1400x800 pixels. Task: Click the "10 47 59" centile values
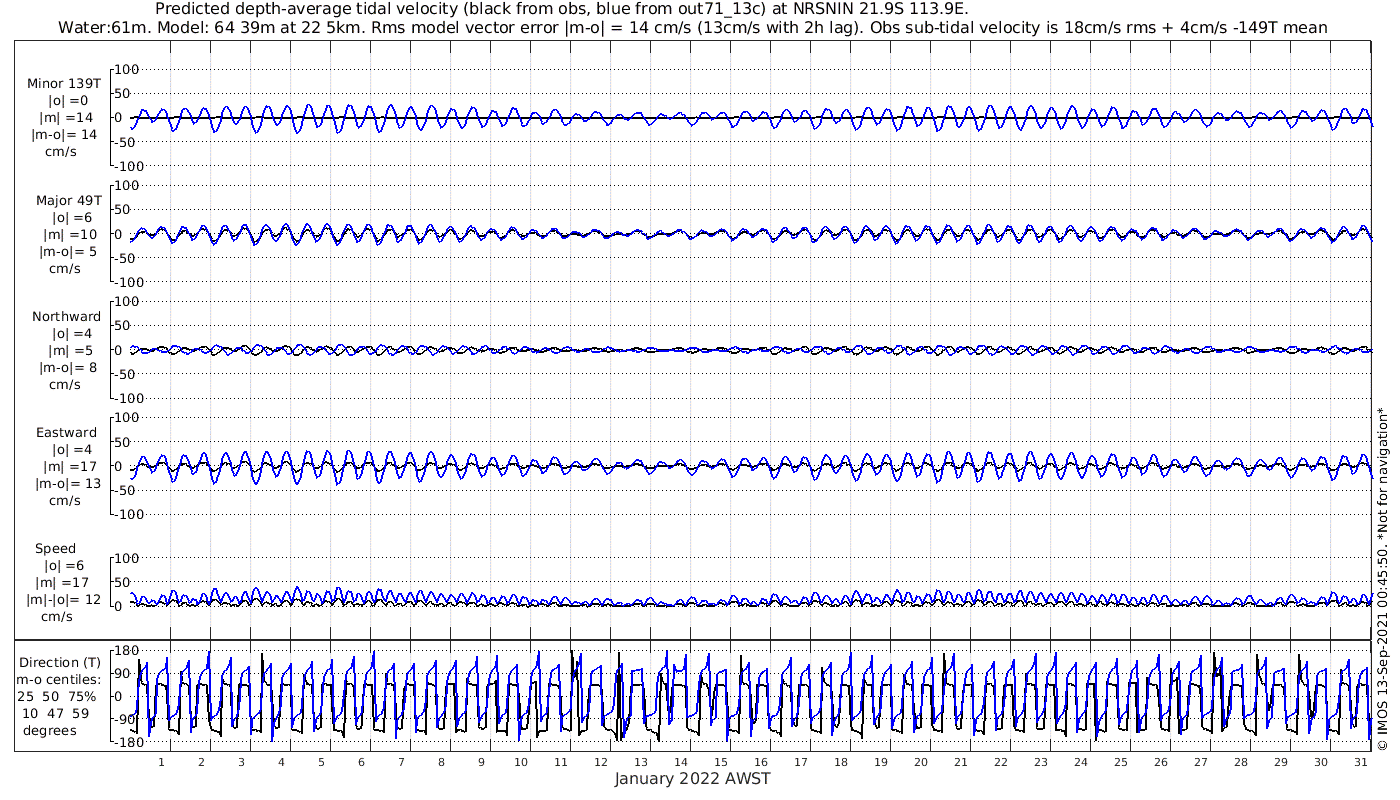(56, 714)
